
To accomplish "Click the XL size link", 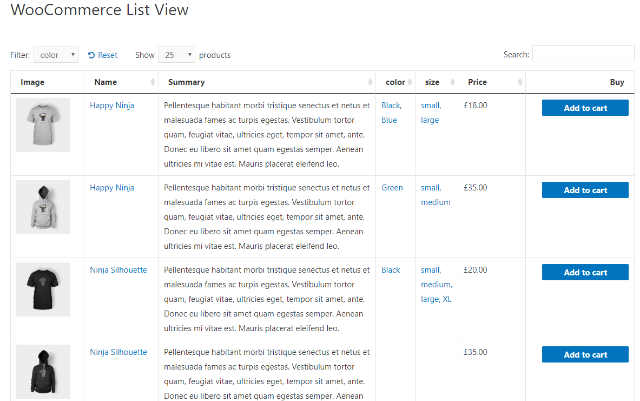I will (447, 299).
